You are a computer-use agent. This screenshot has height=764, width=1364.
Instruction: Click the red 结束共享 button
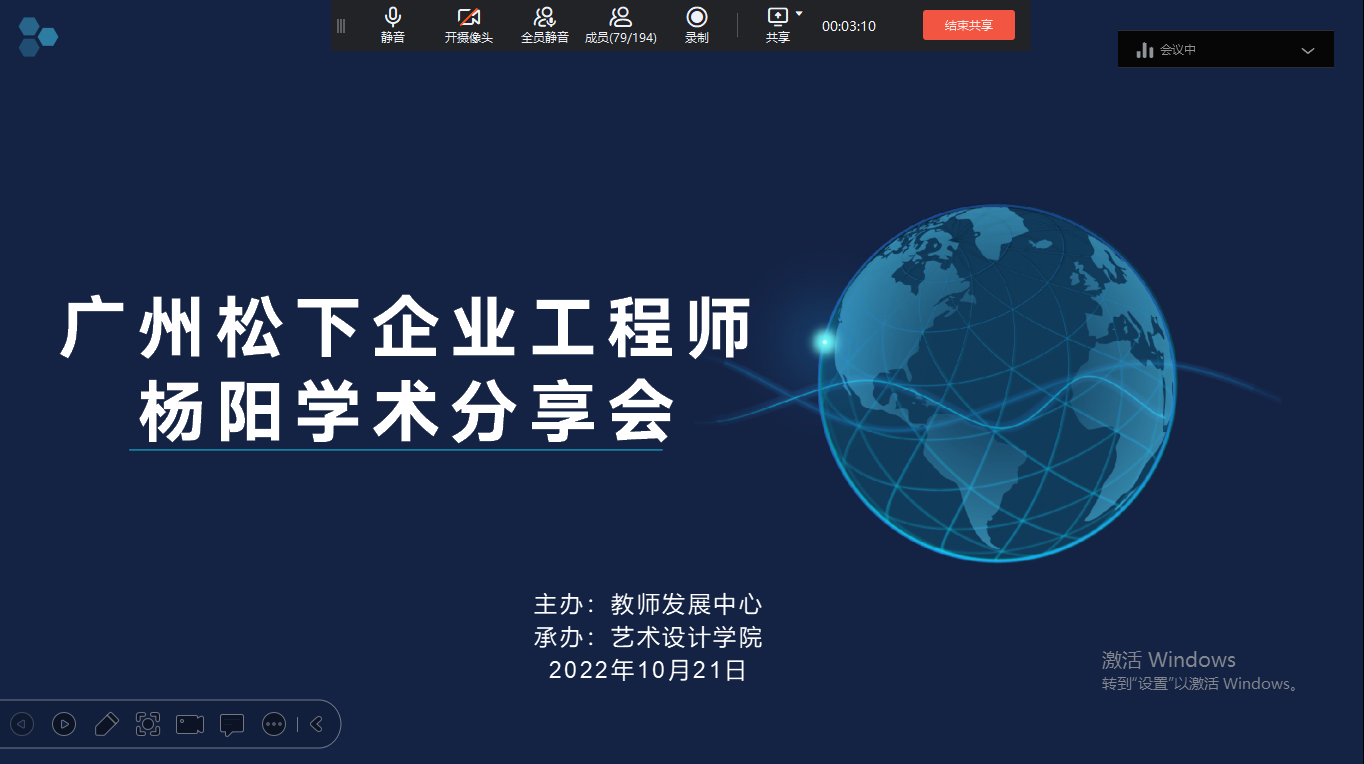[x=968, y=26]
